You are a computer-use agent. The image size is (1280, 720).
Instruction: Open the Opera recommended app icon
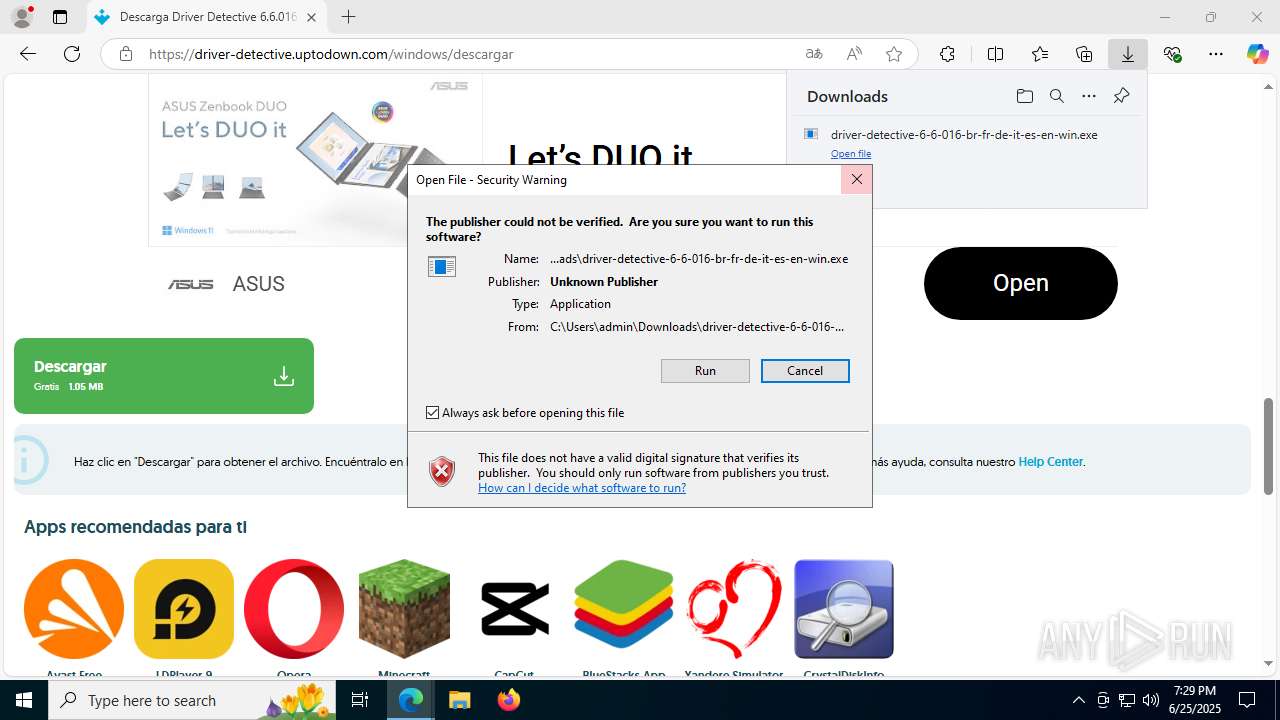tap(294, 609)
